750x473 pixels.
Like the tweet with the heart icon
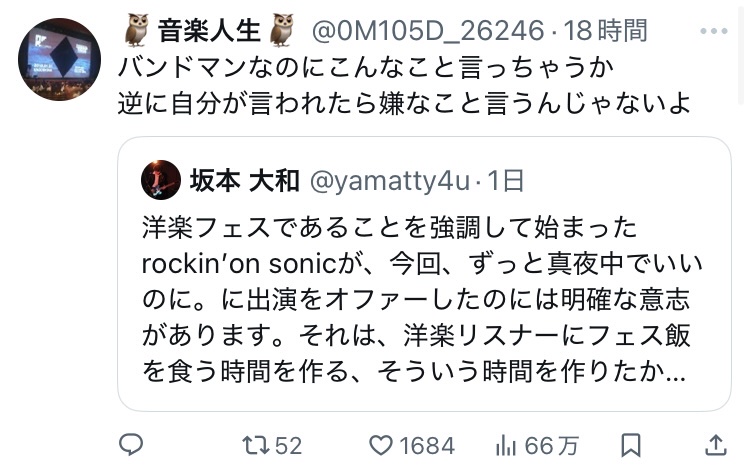[381, 445]
